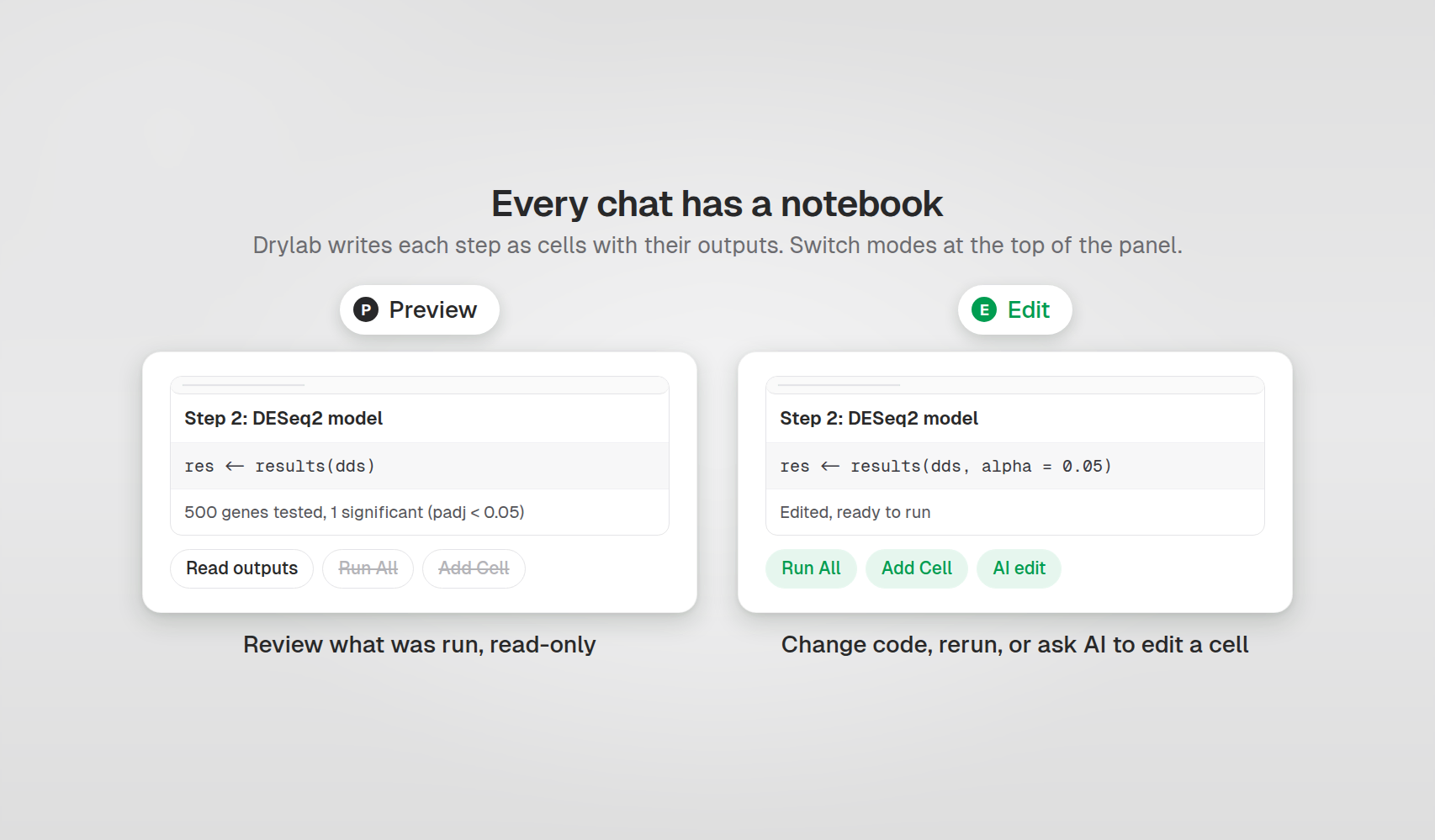Click the Read outputs button

point(242,568)
